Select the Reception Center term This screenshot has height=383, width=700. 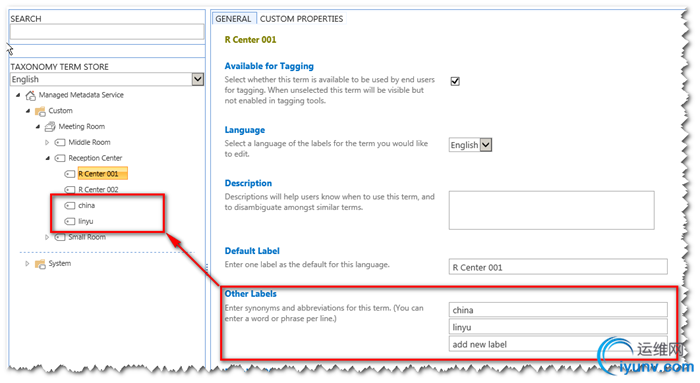95,158
